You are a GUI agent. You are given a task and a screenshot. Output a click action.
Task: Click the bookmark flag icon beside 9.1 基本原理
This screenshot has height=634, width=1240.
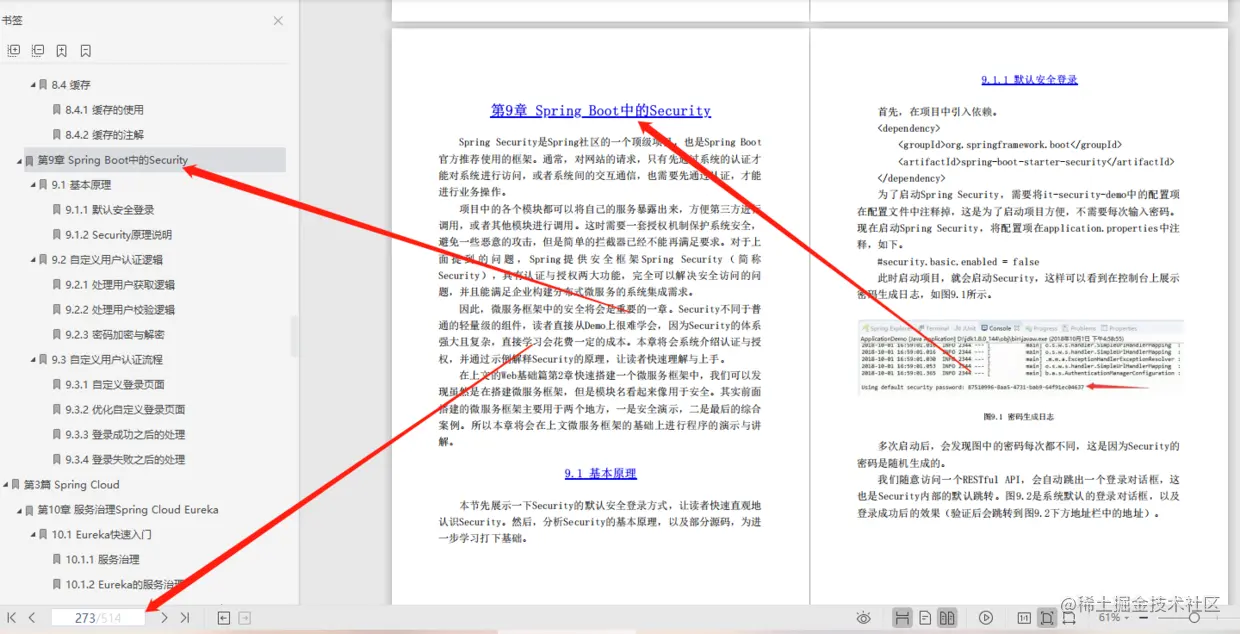tap(43, 185)
